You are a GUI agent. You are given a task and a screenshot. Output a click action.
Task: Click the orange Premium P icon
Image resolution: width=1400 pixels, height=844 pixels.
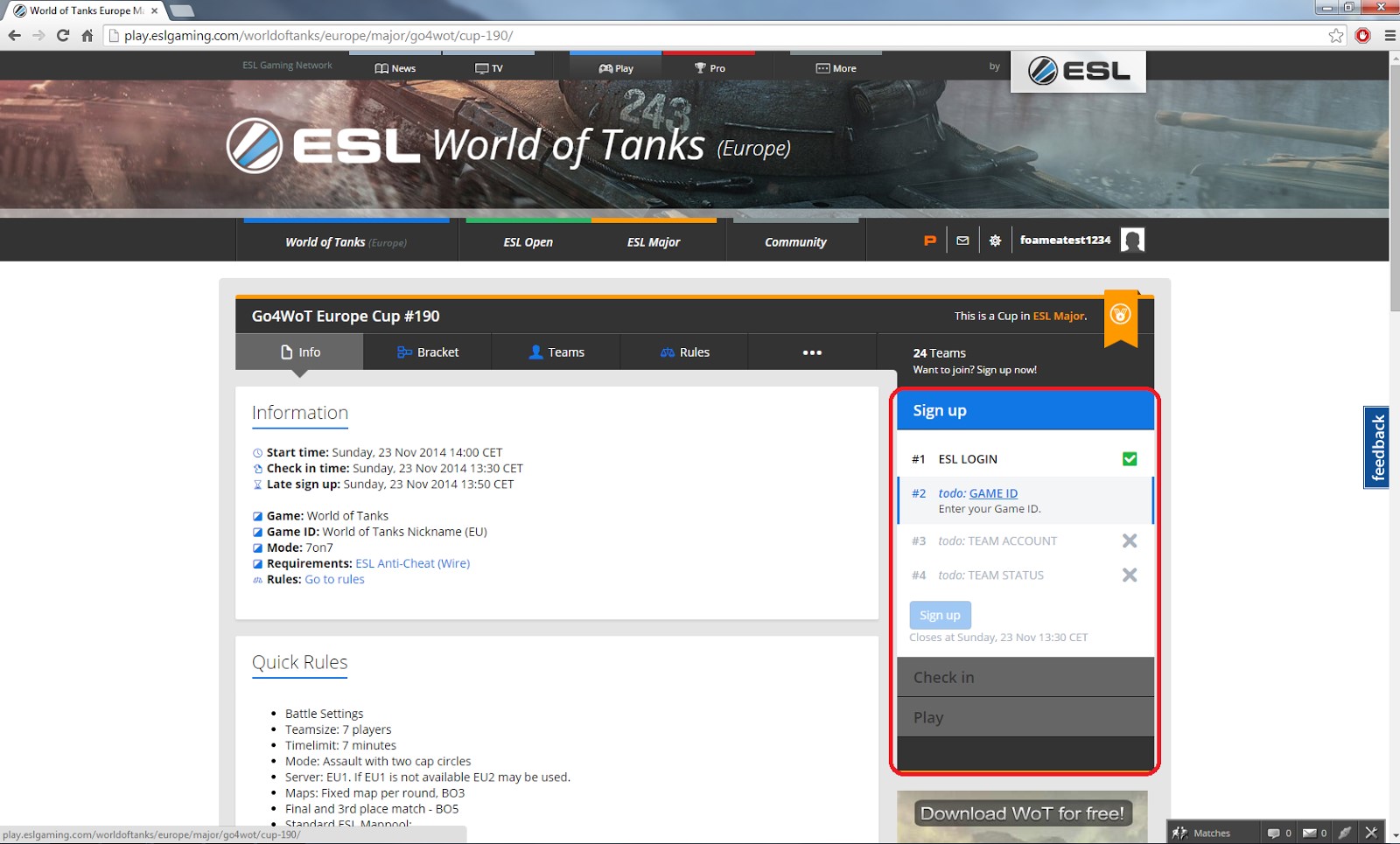pyautogui.click(x=930, y=241)
